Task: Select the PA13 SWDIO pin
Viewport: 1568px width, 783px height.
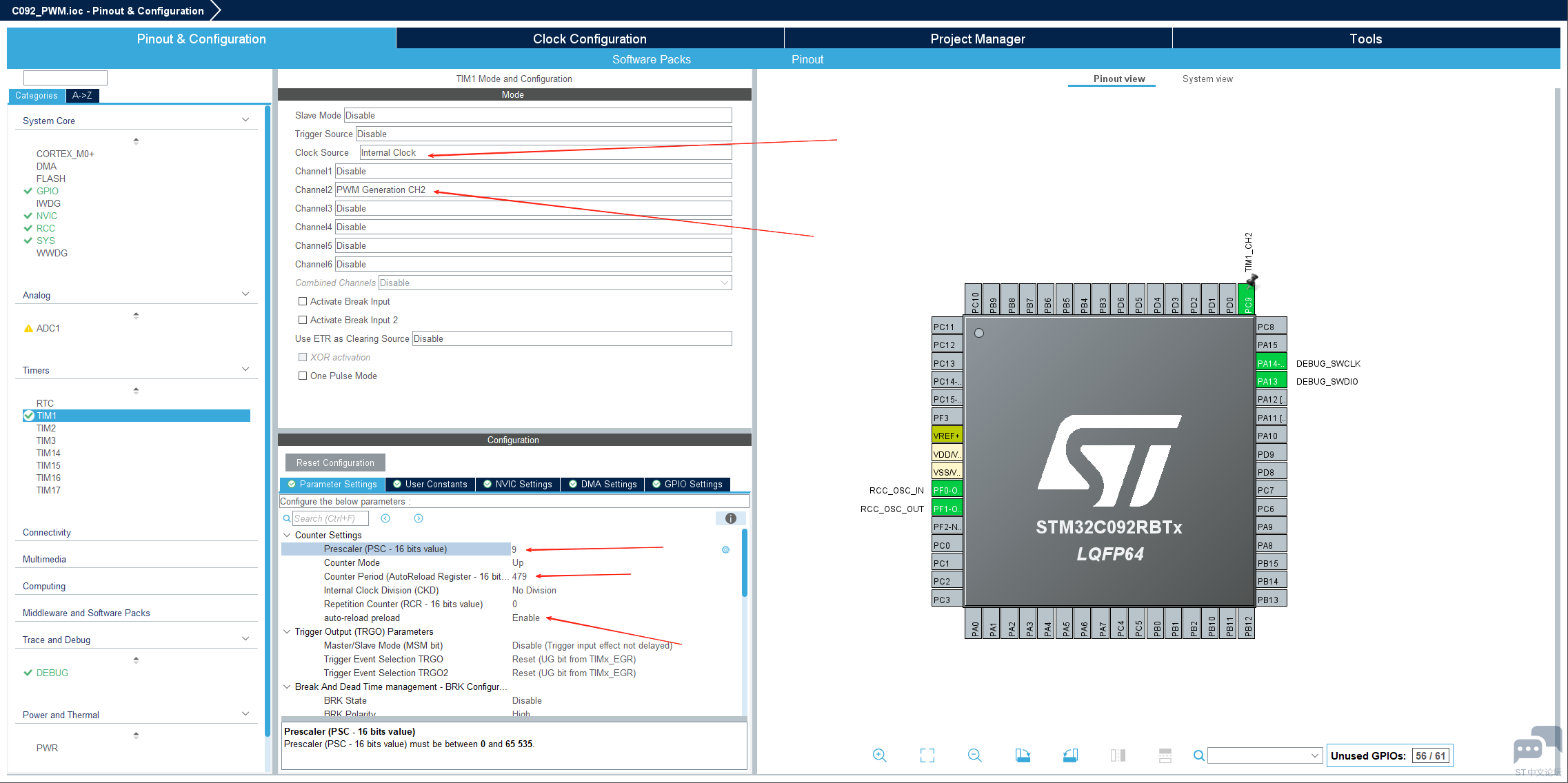Action: point(1272,381)
